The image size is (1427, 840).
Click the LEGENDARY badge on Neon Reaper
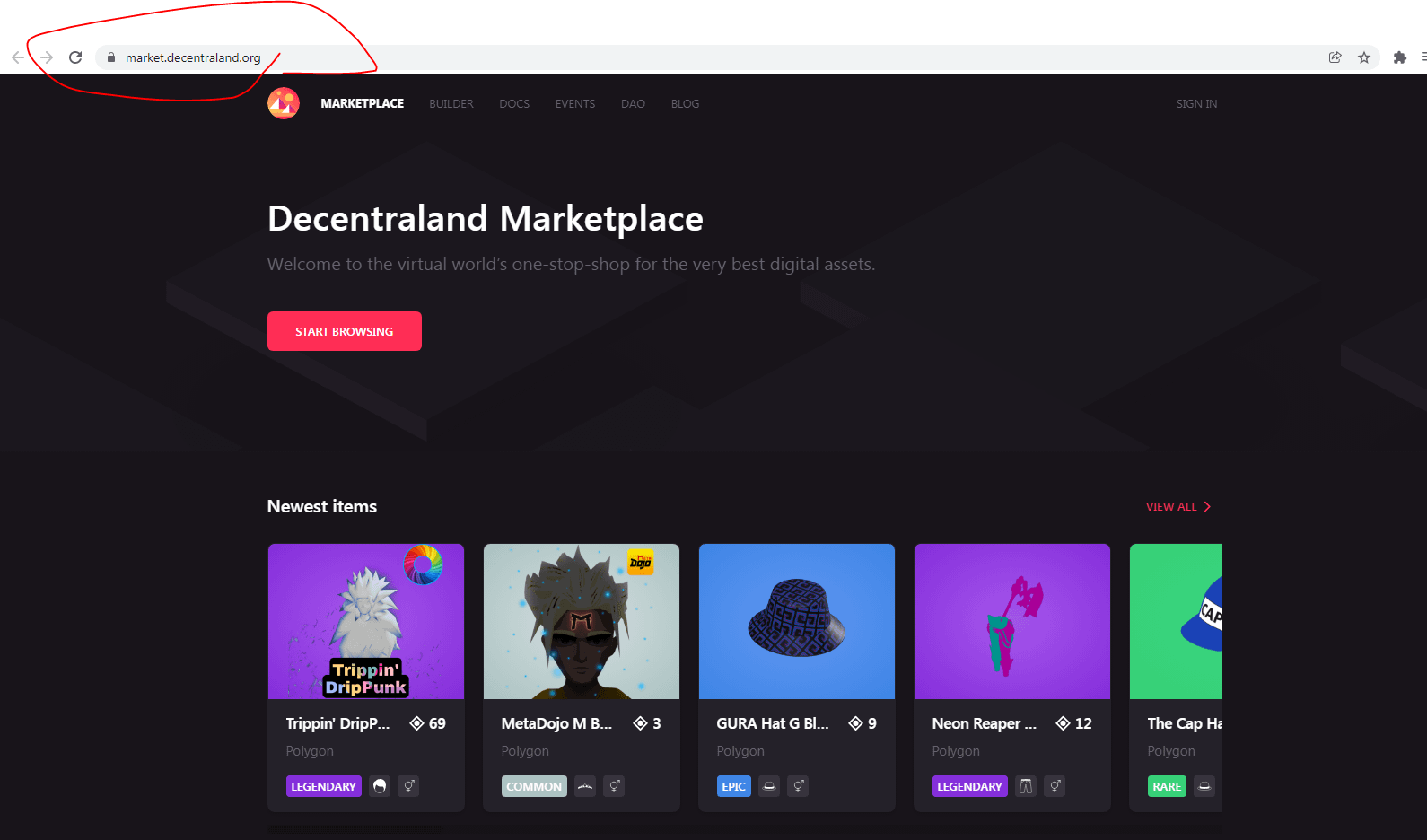click(969, 786)
